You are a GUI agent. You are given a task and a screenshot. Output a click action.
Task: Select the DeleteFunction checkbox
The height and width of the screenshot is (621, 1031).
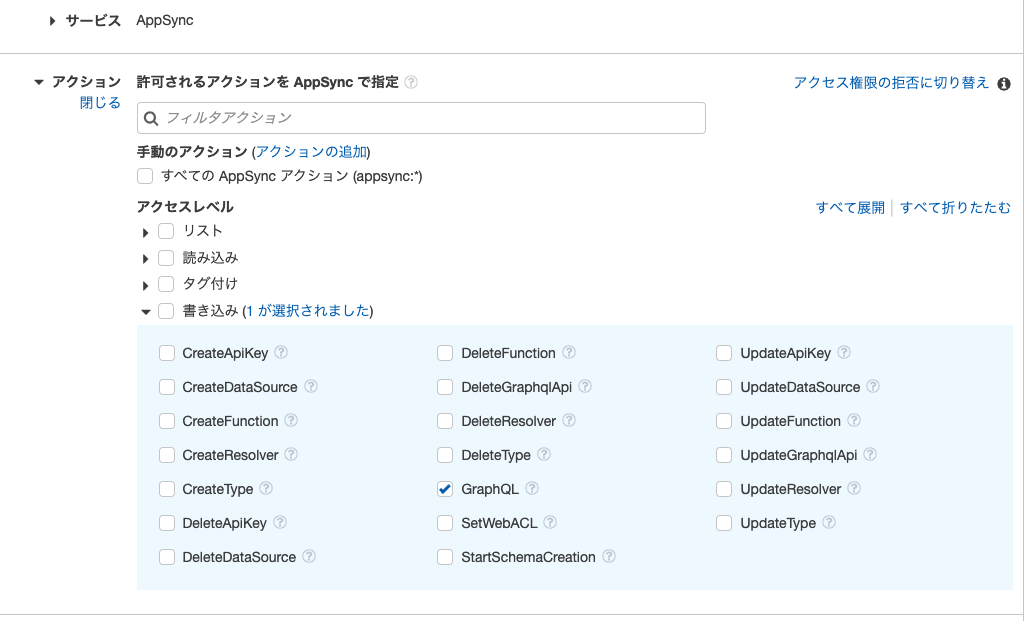(445, 353)
